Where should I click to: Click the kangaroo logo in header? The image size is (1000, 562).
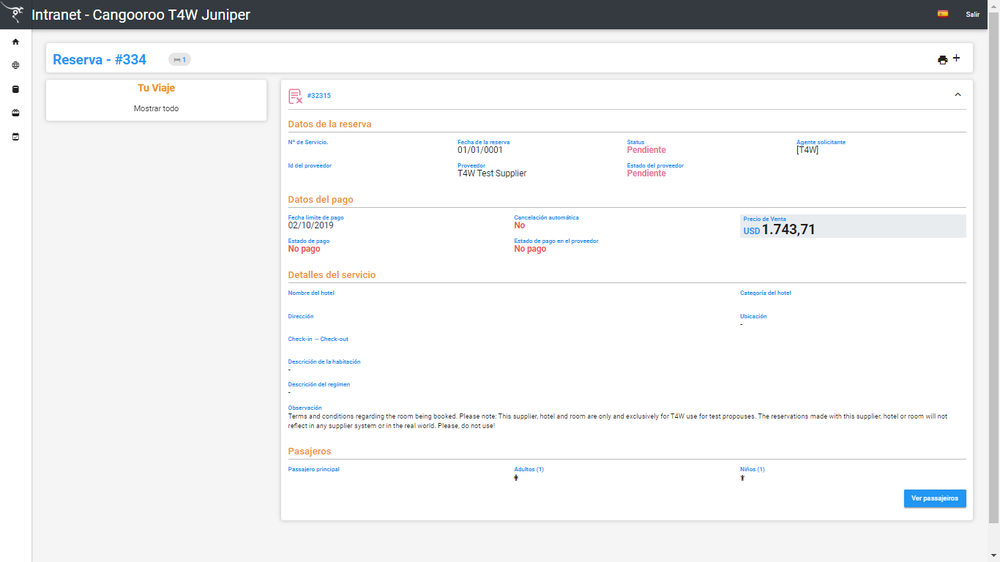pos(14,13)
